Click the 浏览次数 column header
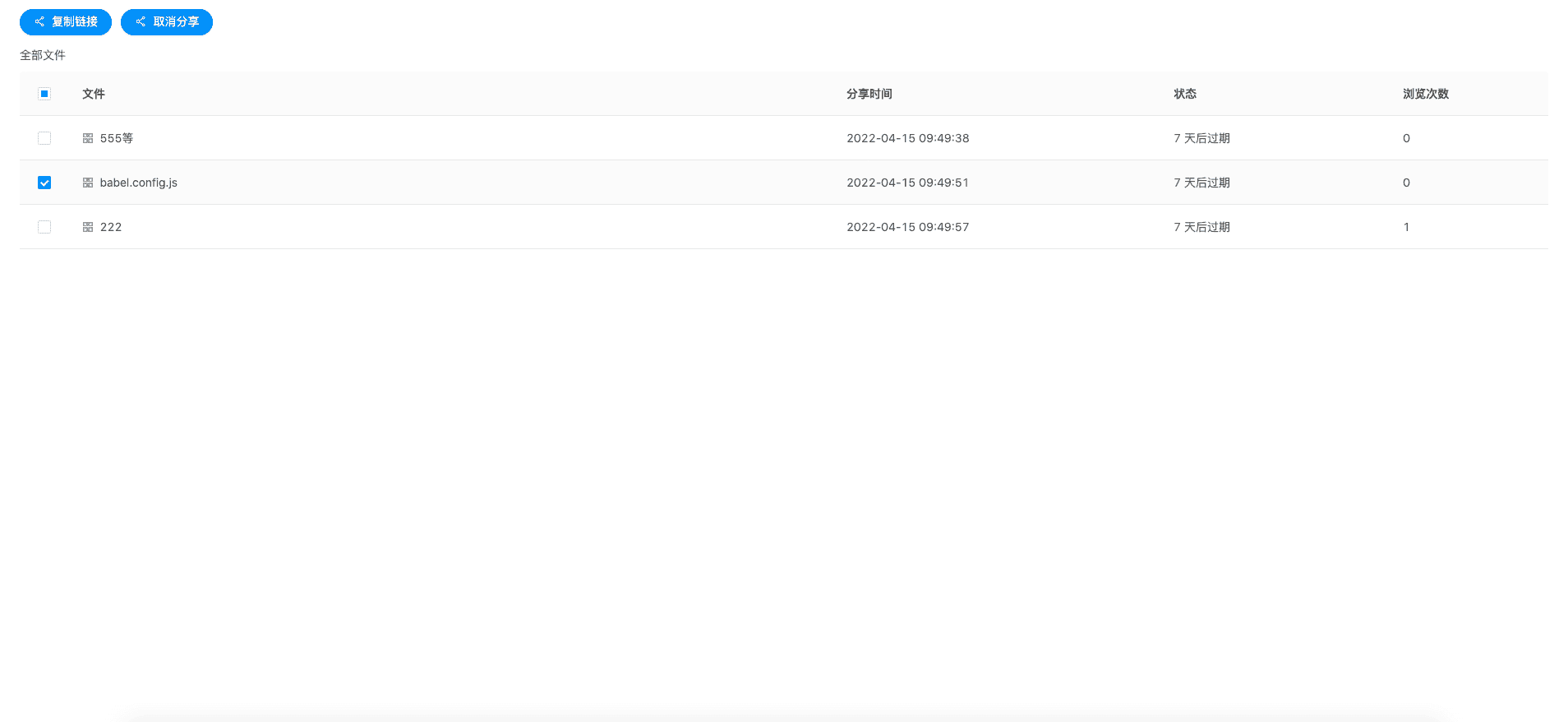Viewport: 1568px width, 722px height. click(1426, 94)
